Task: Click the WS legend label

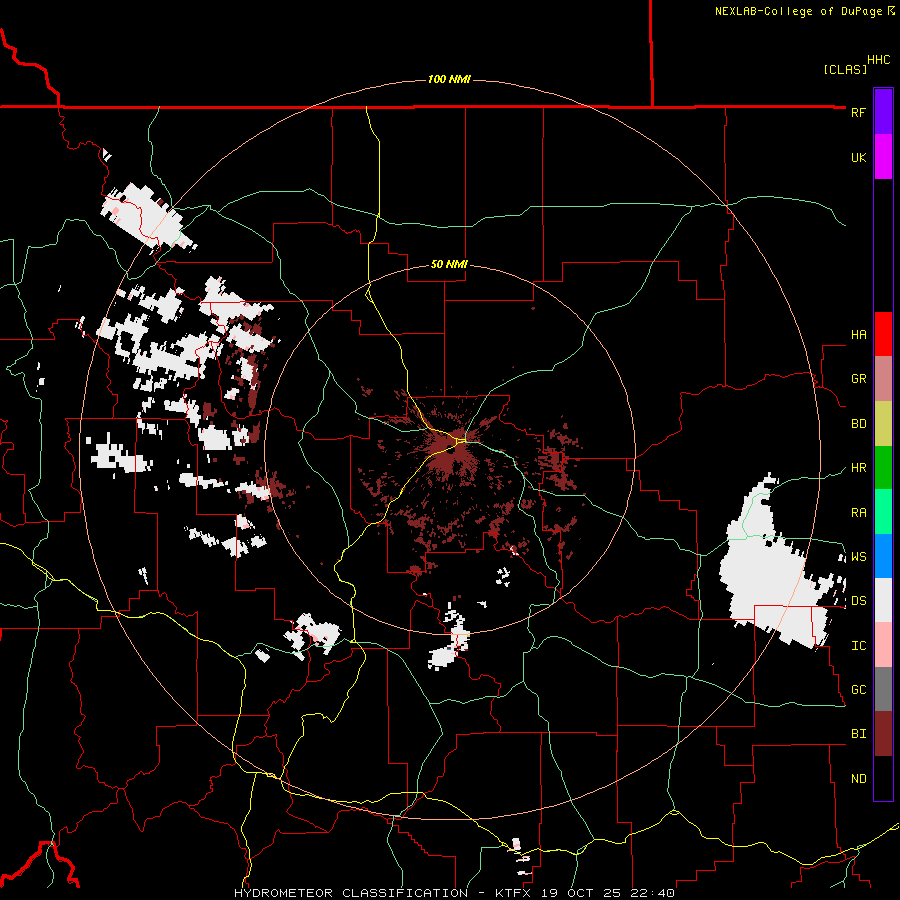Action: tap(858, 557)
